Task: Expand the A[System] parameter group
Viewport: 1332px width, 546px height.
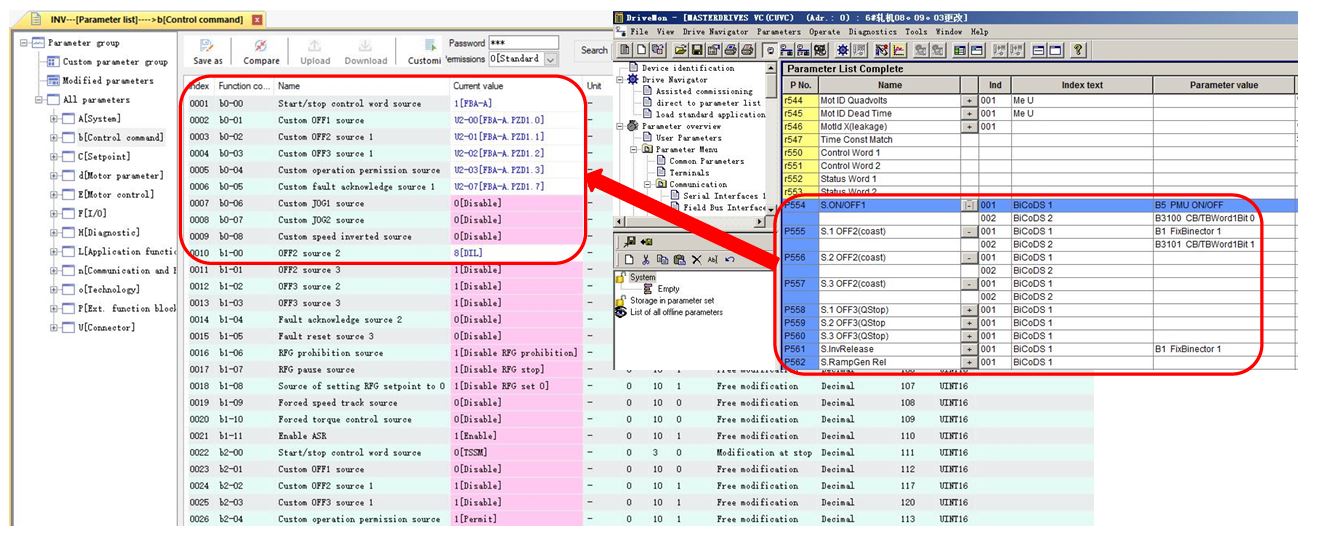Action: click(55, 119)
